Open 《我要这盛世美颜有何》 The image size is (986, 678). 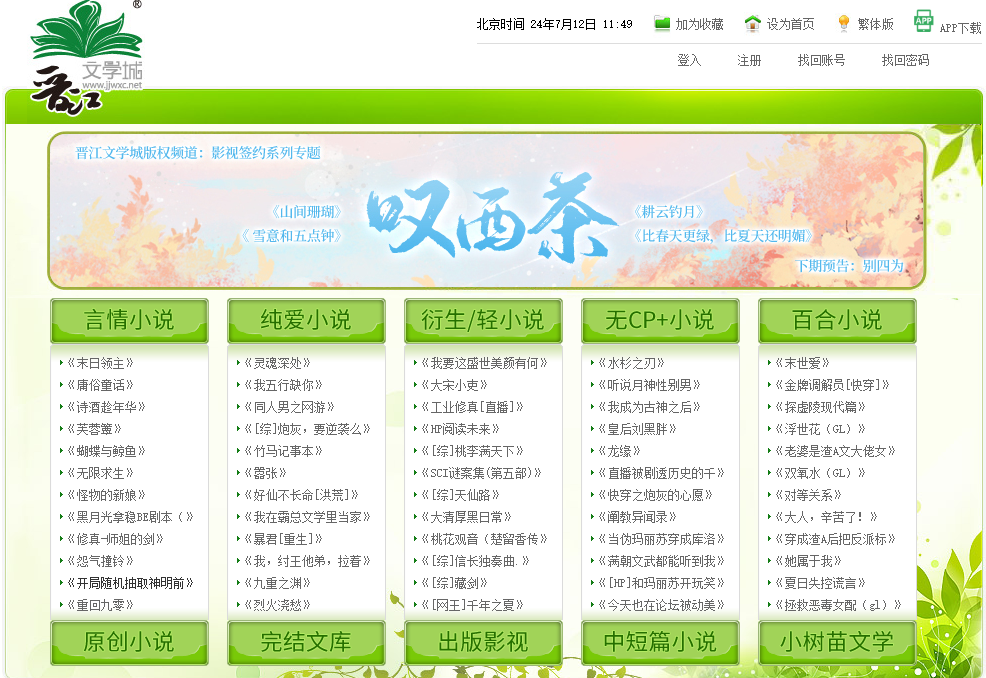484,363
